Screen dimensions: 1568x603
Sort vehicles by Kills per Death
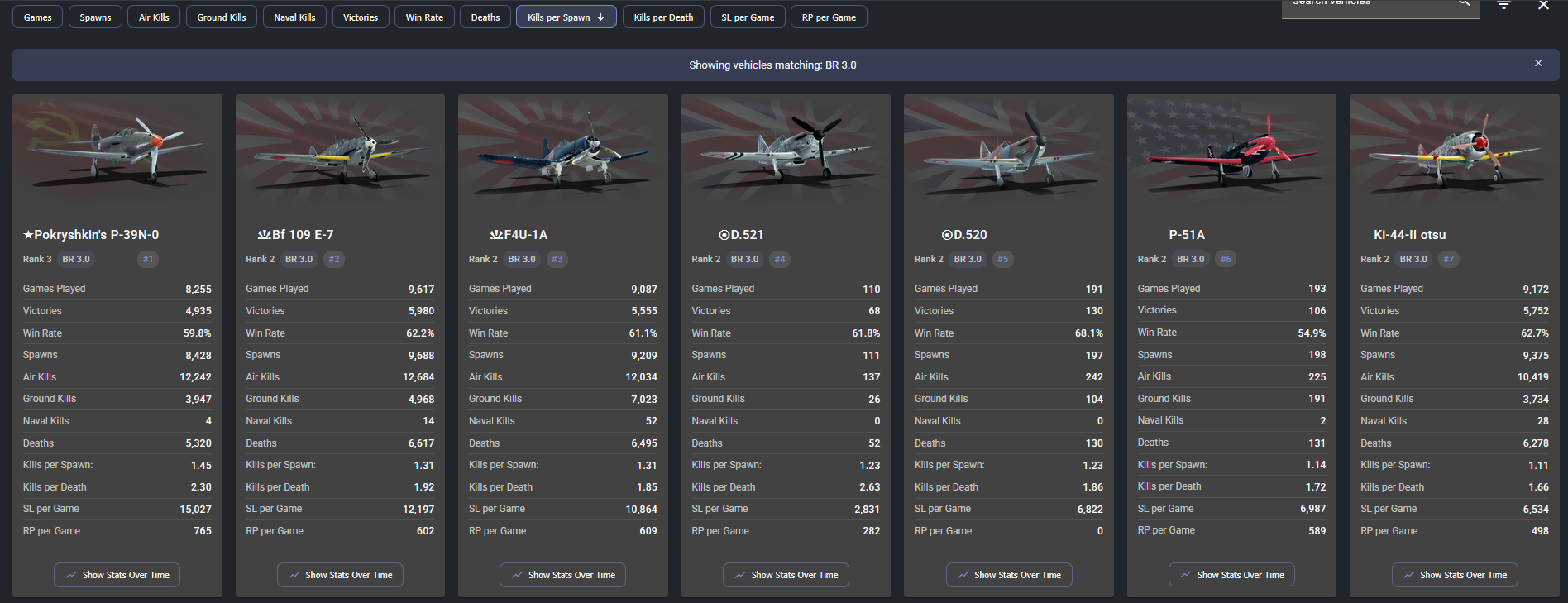[x=663, y=17]
